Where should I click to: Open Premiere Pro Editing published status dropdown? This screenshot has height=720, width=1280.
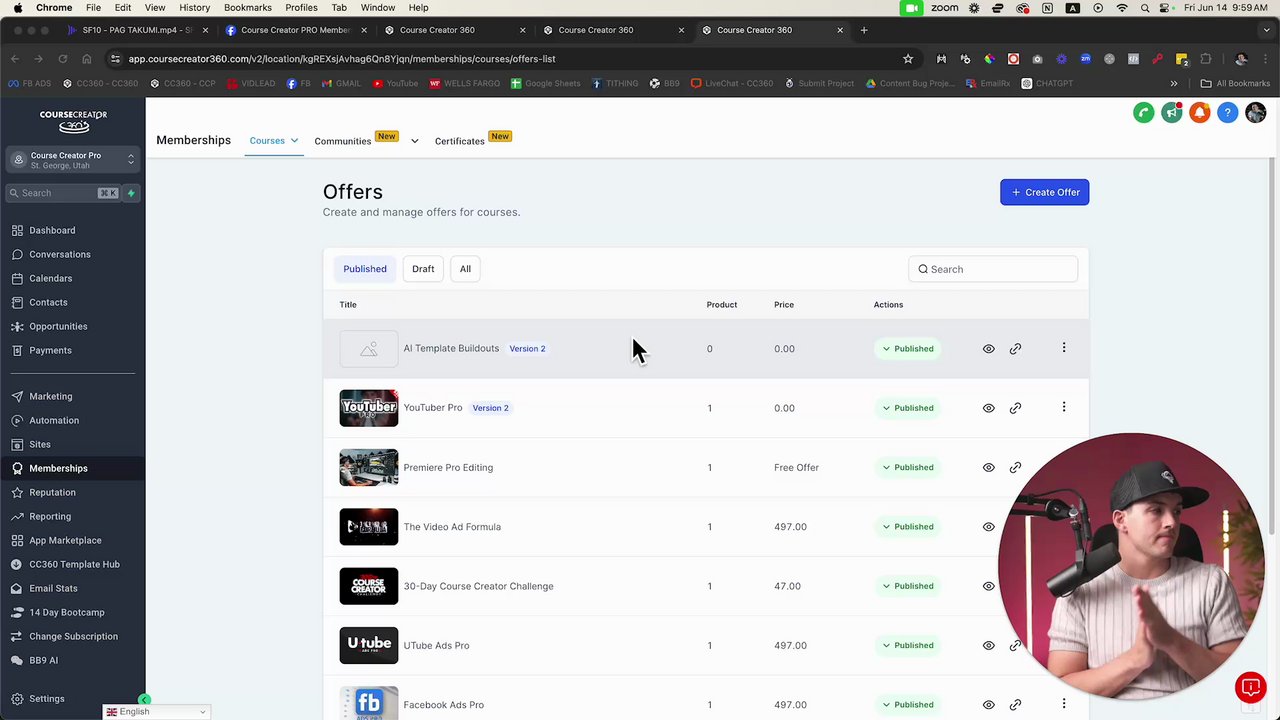tap(908, 467)
